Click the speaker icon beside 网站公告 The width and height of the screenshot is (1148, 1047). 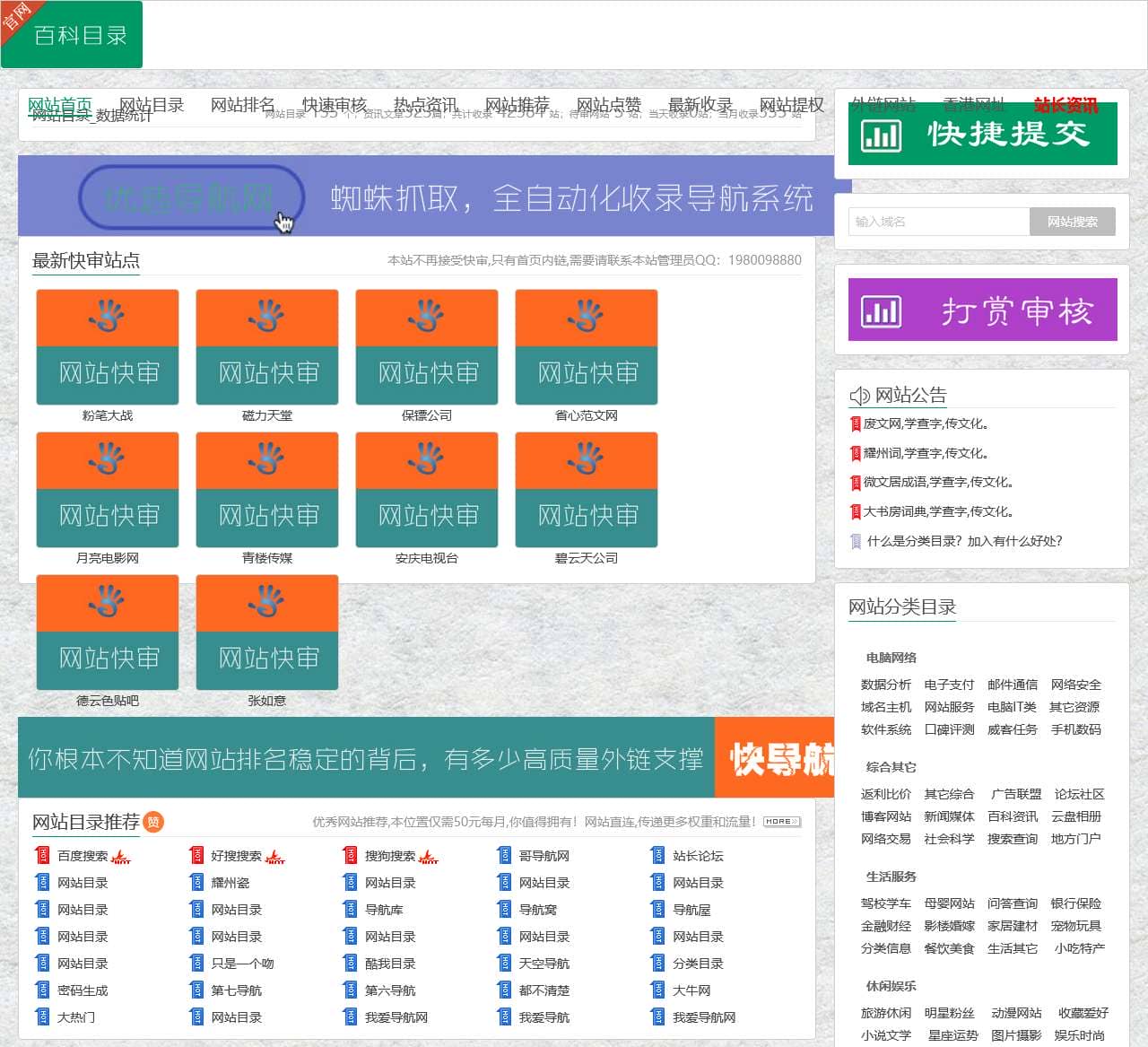click(859, 396)
